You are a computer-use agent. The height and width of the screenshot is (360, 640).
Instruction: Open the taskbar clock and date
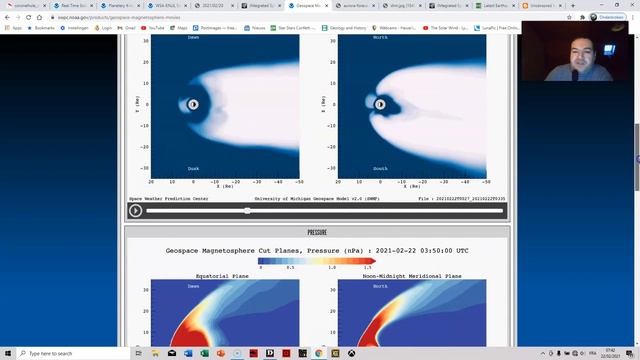tap(611, 353)
